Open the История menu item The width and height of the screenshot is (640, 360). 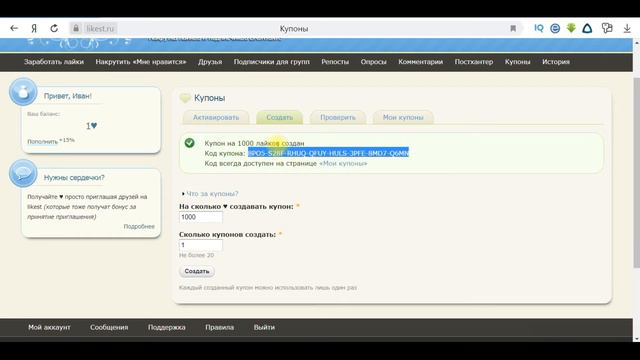click(x=556, y=62)
